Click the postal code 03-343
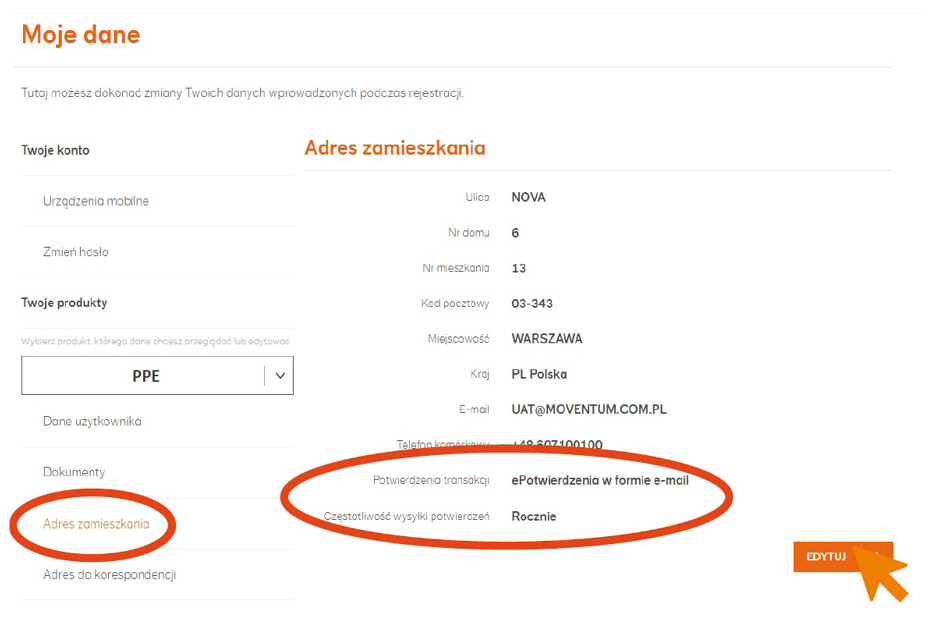This screenshot has height=638, width=936. pos(532,304)
